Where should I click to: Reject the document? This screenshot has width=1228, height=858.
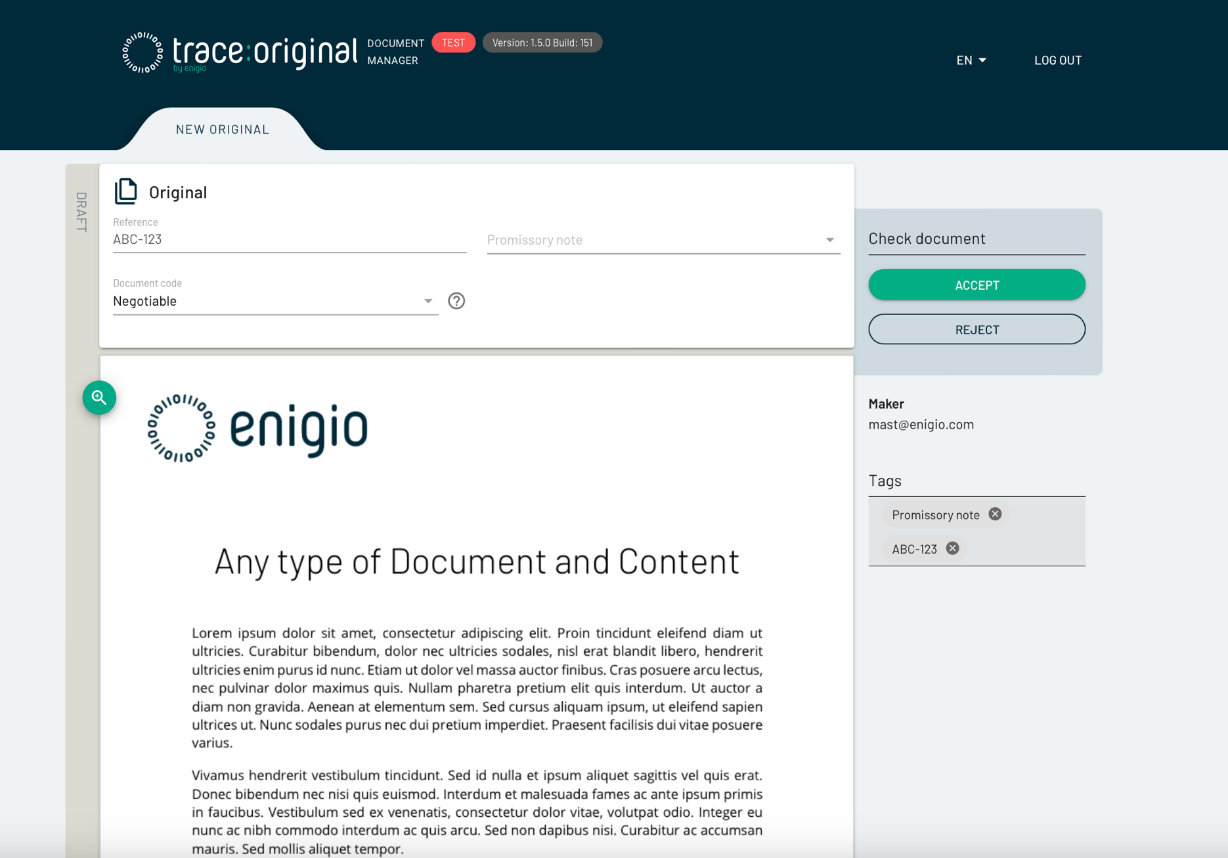[976, 329]
